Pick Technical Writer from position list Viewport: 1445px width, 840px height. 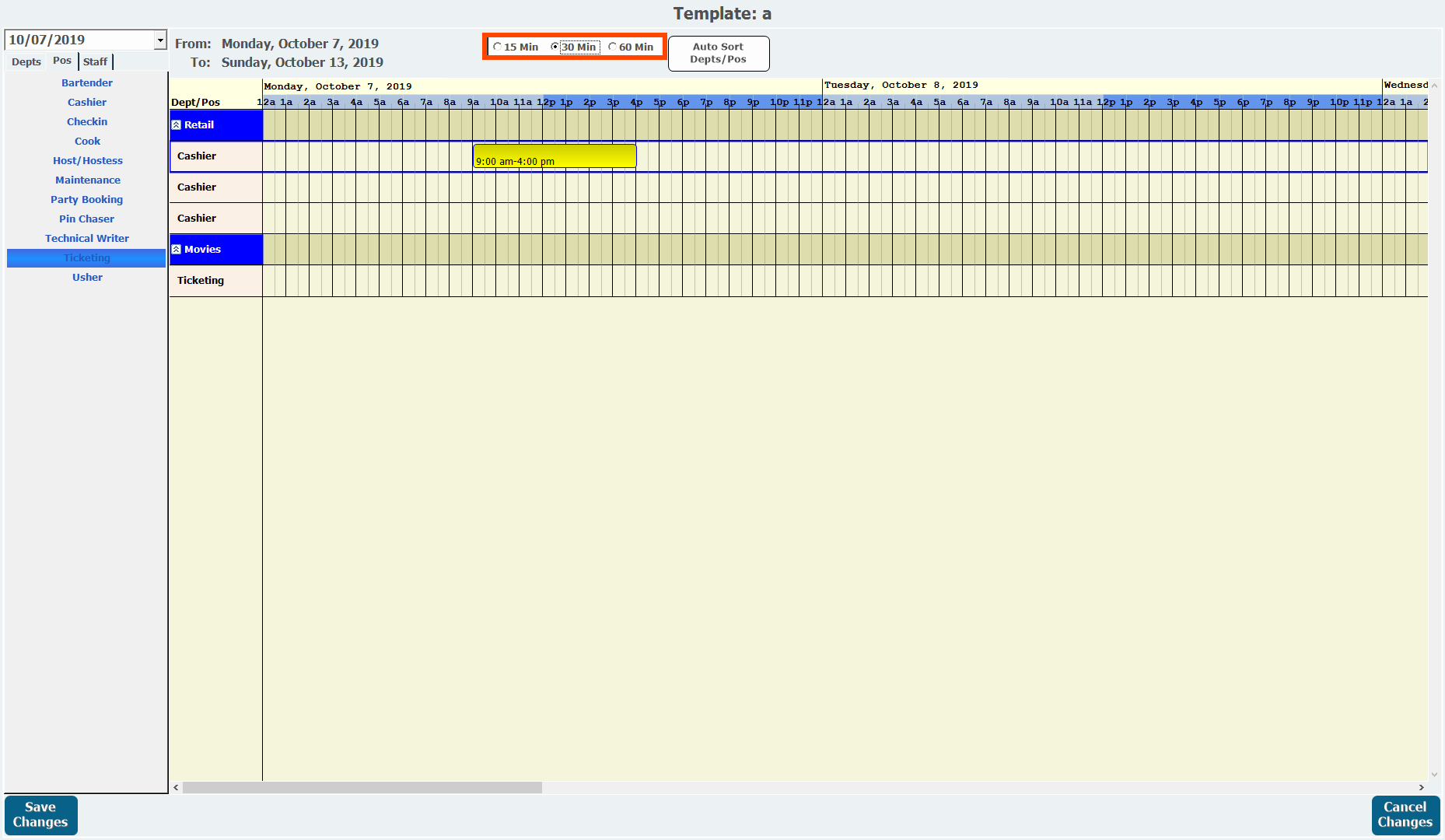click(x=87, y=239)
